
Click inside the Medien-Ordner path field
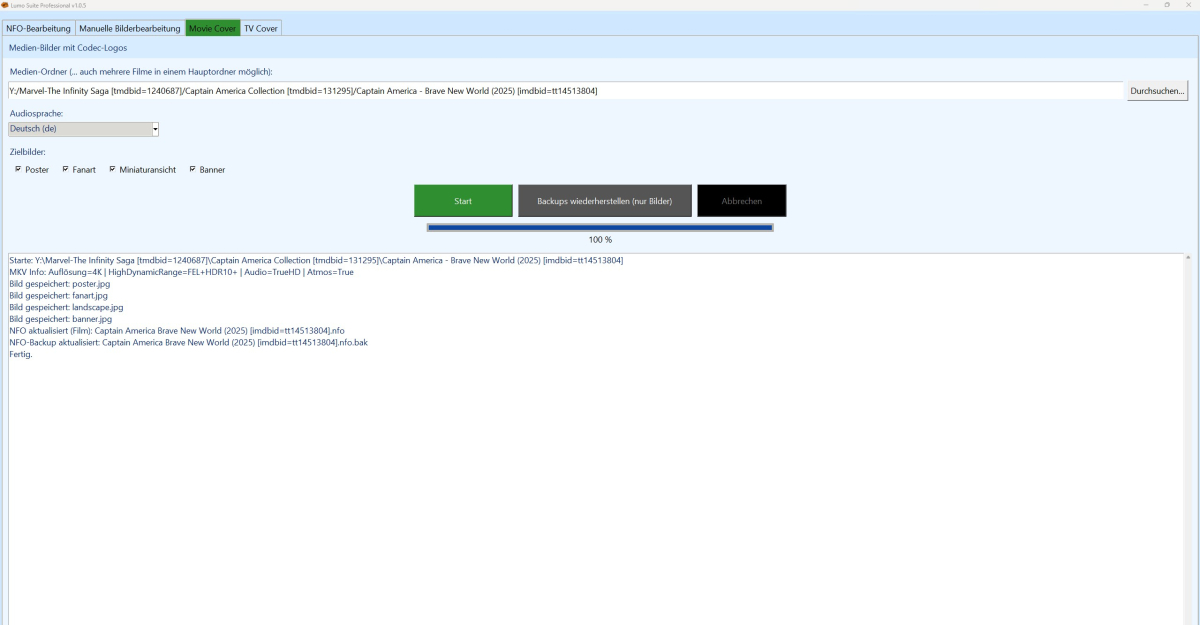click(x=500, y=89)
